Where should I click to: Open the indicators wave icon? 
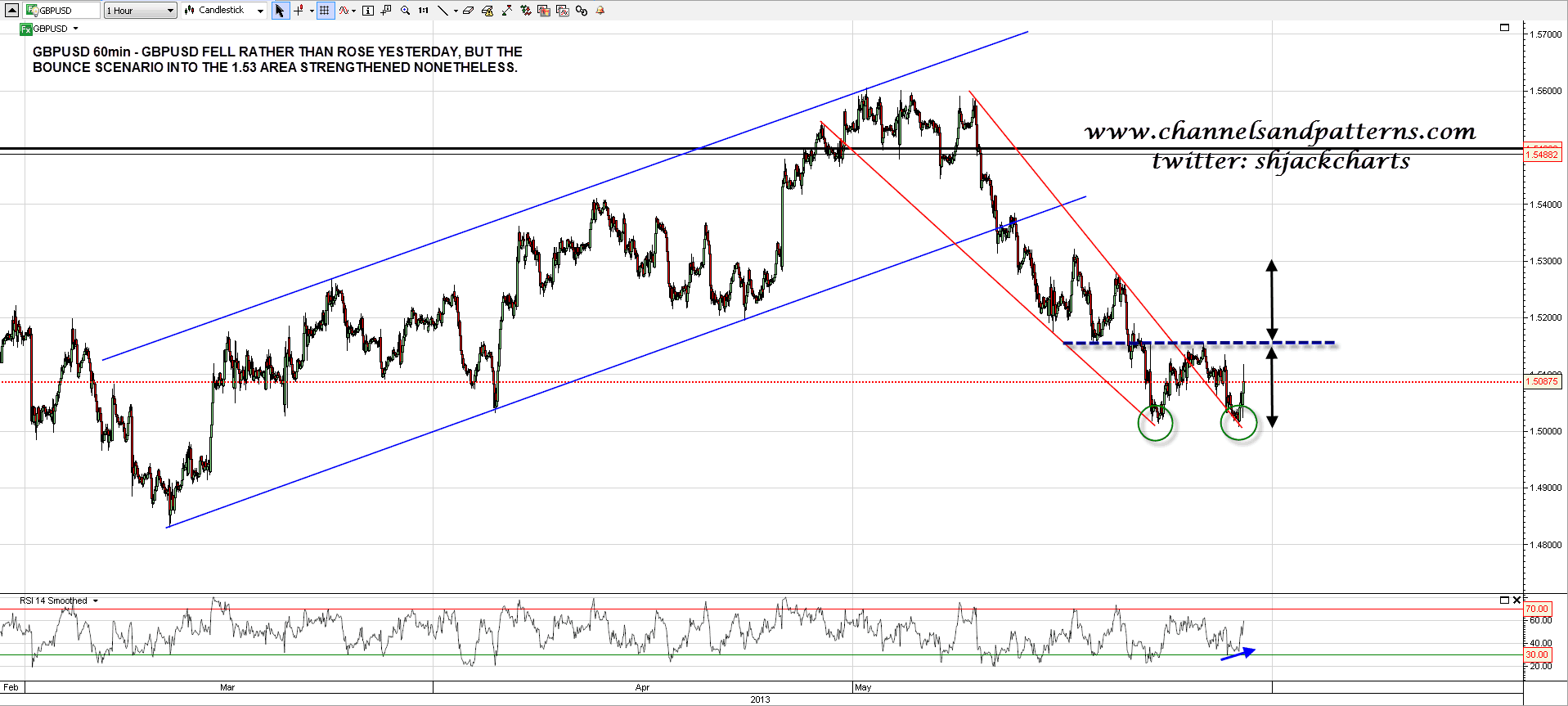[x=344, y=11]
